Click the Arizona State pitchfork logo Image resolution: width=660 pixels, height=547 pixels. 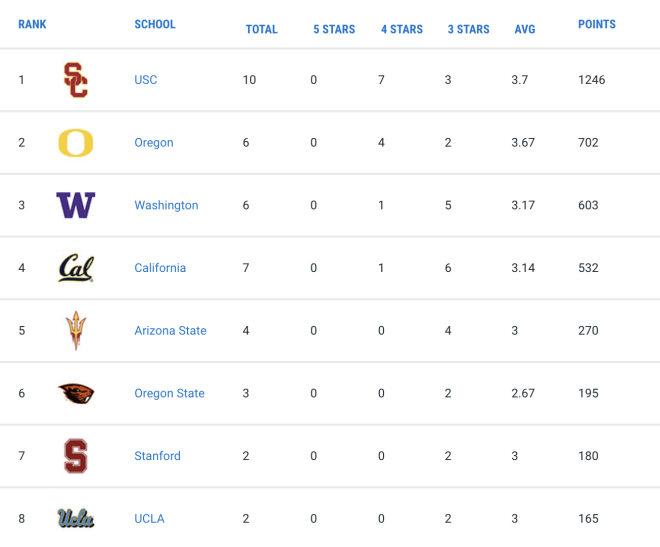click(x=76, y=331)
